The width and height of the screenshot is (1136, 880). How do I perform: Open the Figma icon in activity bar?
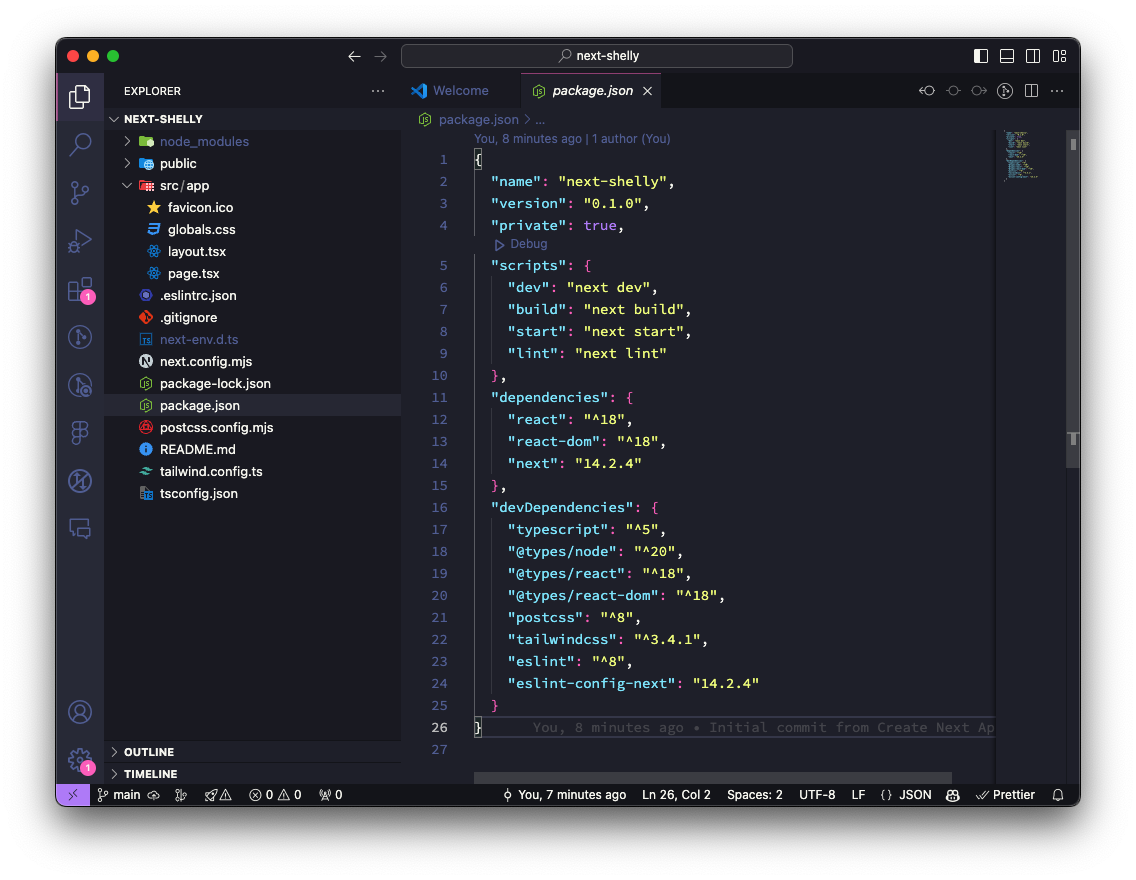click(x=80, y=432)
